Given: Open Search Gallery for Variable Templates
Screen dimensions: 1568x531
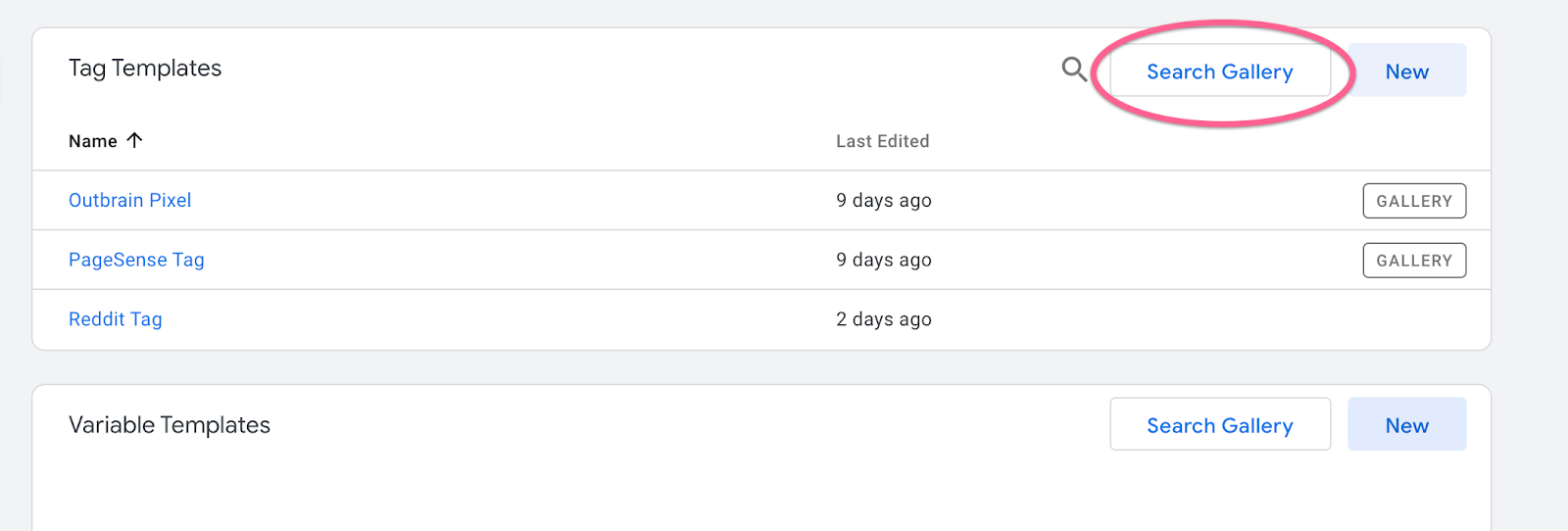Looking at the screenshot, I should pos(1220,424).
